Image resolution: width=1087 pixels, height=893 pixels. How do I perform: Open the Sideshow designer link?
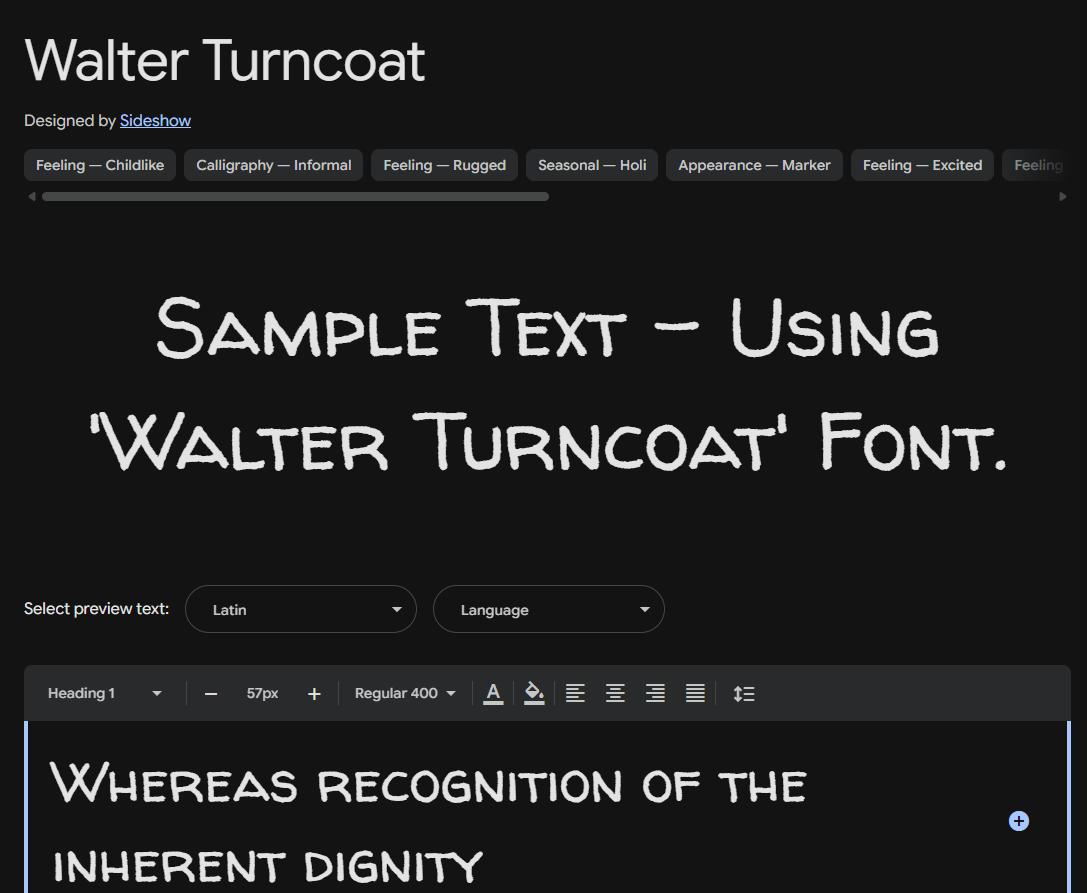click(155, 121)
